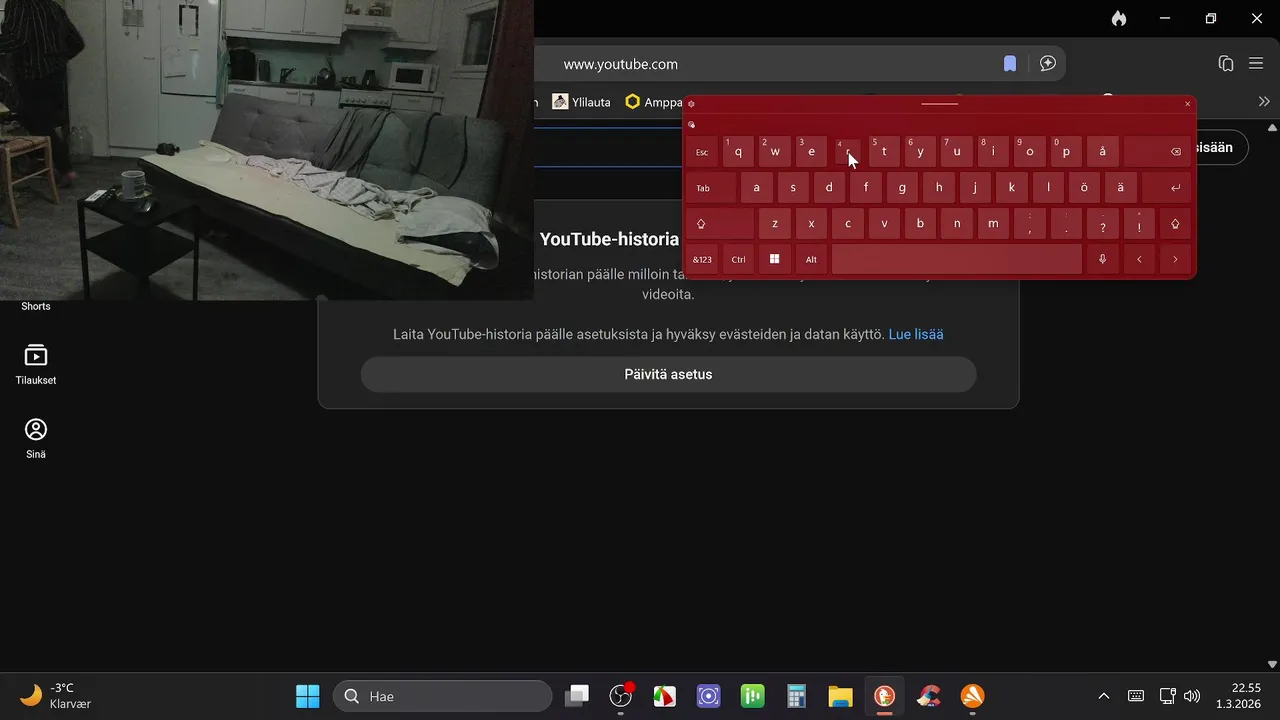
Task: Tap the left Shift key on touch keyboard
Action: point(720,224)
